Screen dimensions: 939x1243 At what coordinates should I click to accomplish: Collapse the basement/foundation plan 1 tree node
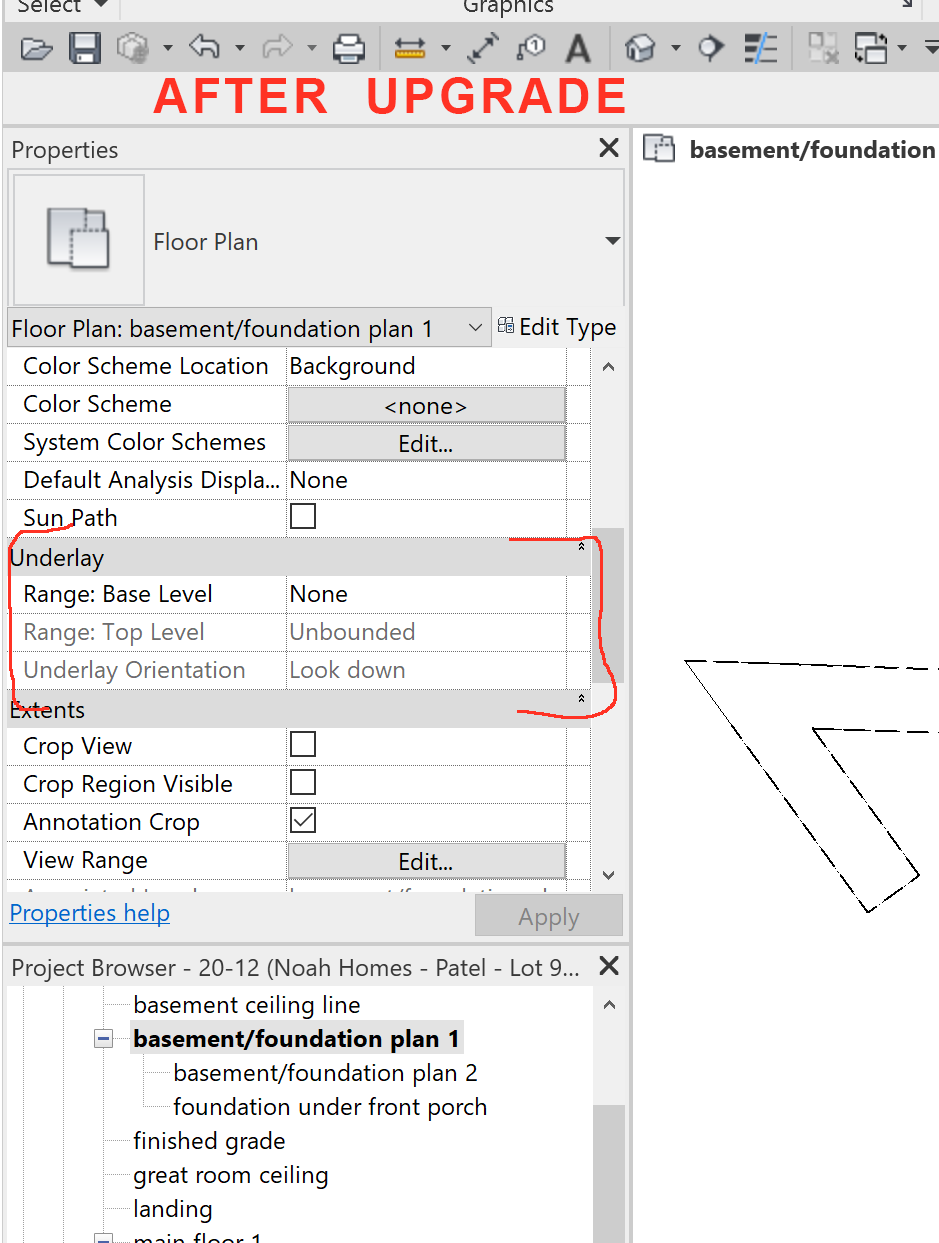point(103,1039)
